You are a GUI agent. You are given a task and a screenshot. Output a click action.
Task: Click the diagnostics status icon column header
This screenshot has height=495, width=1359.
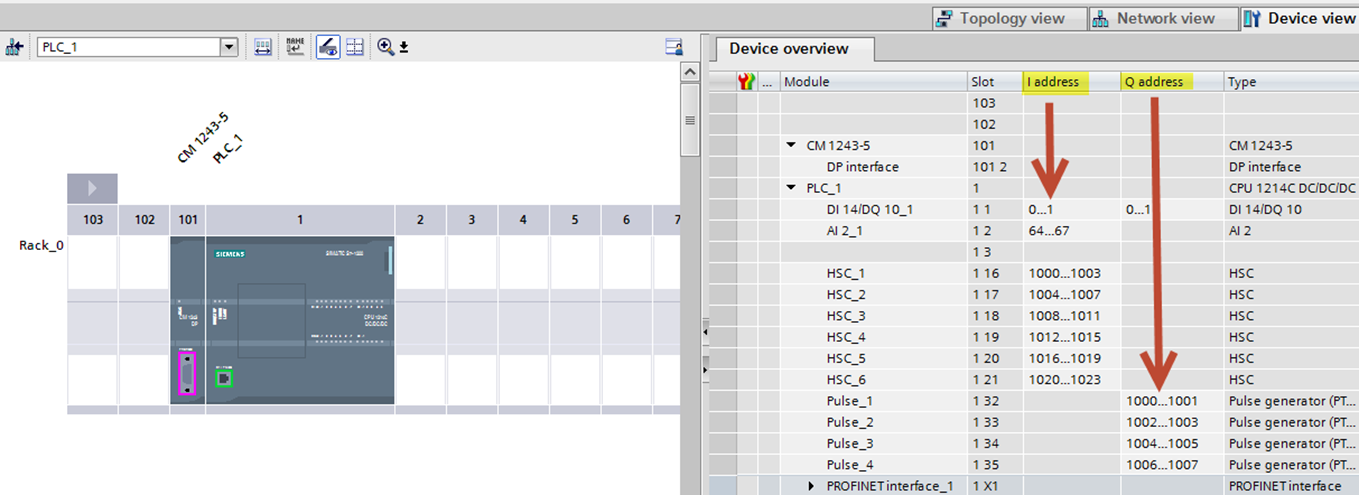[x=746, y=82]
